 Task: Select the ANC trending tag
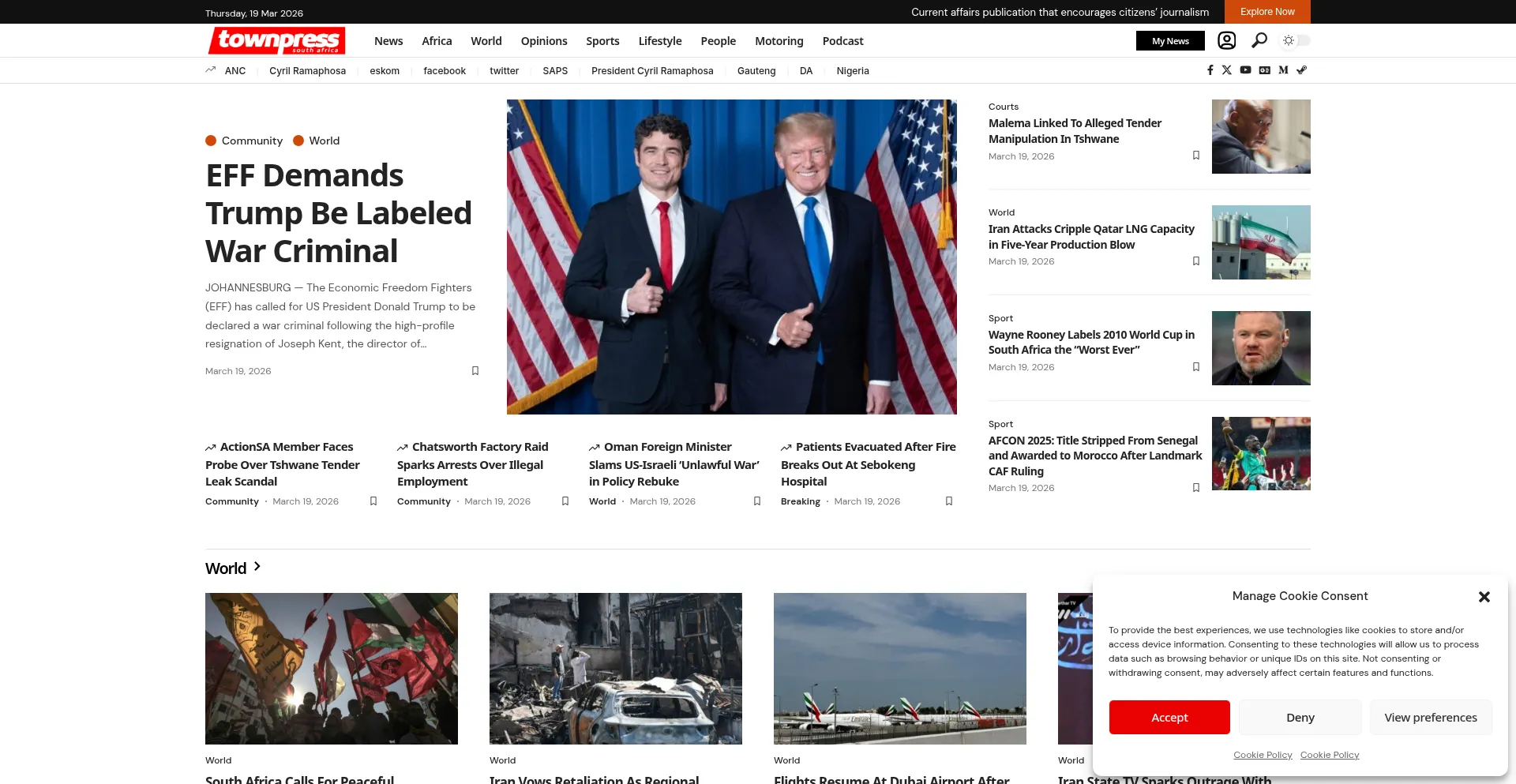pos(235,71)
